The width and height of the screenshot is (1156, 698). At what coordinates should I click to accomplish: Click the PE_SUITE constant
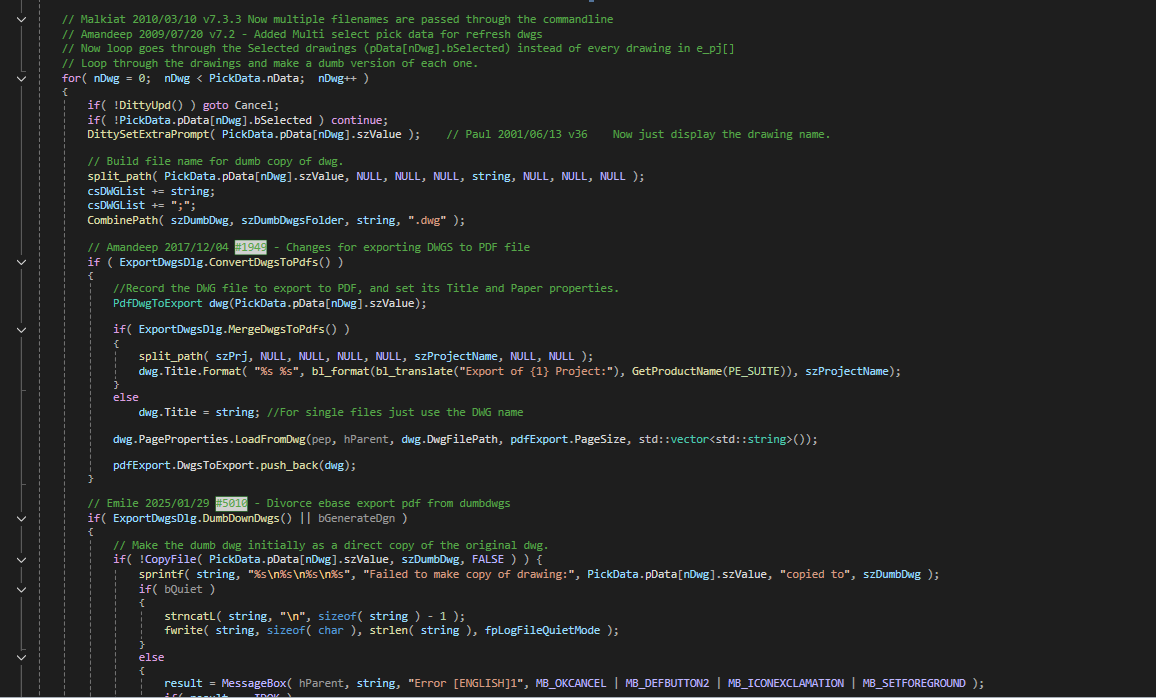(753, 371)
